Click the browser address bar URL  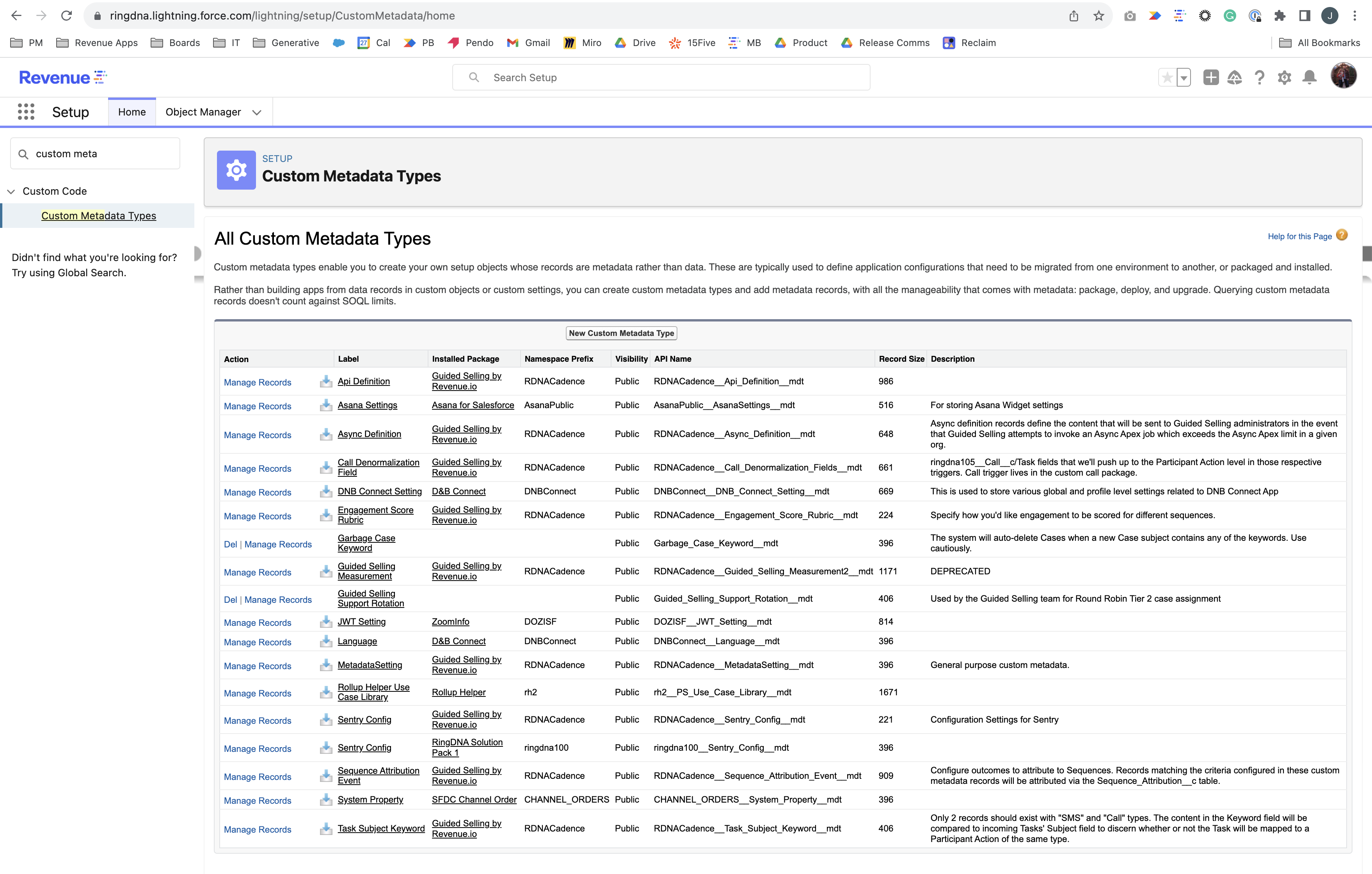tap(282, 16)
